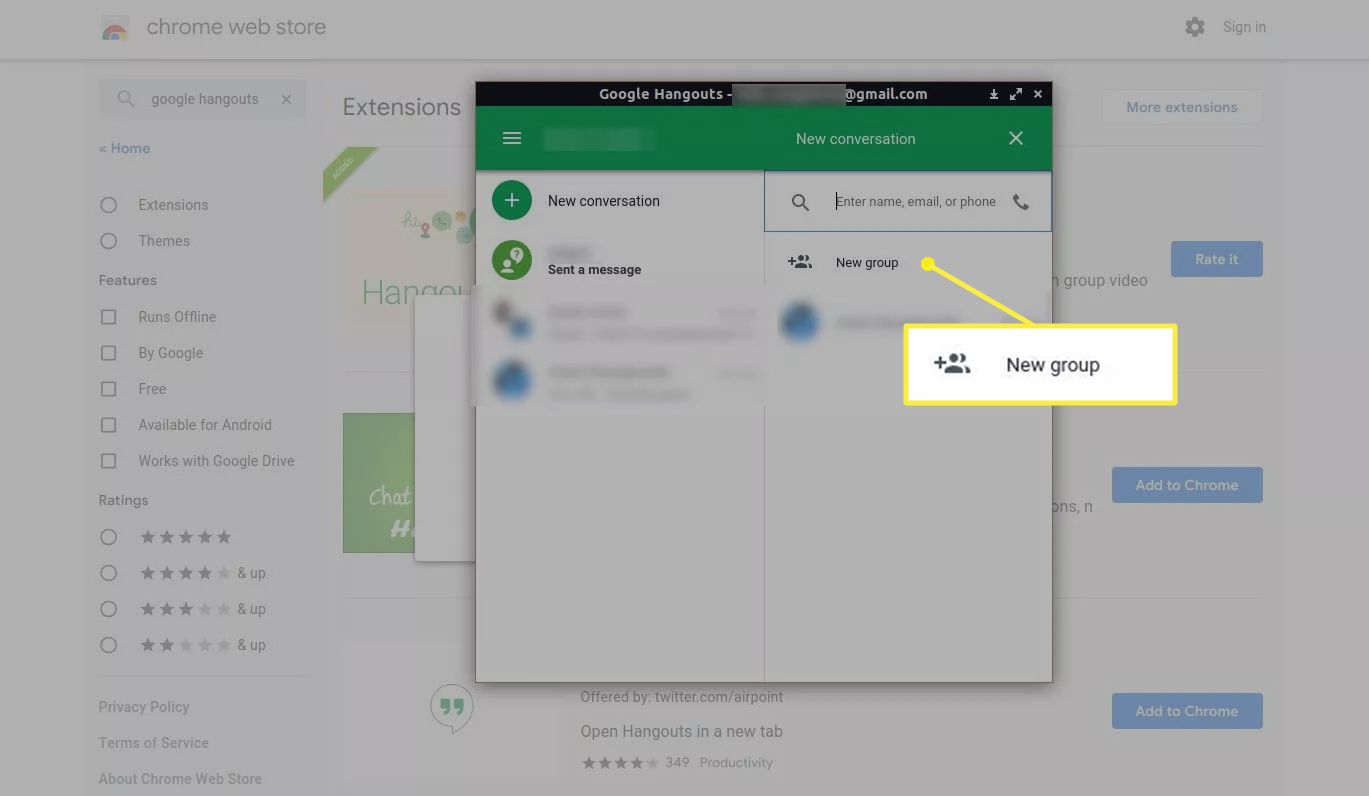Click the Productivity category label
1369x796 pixels.
(736, 762)
